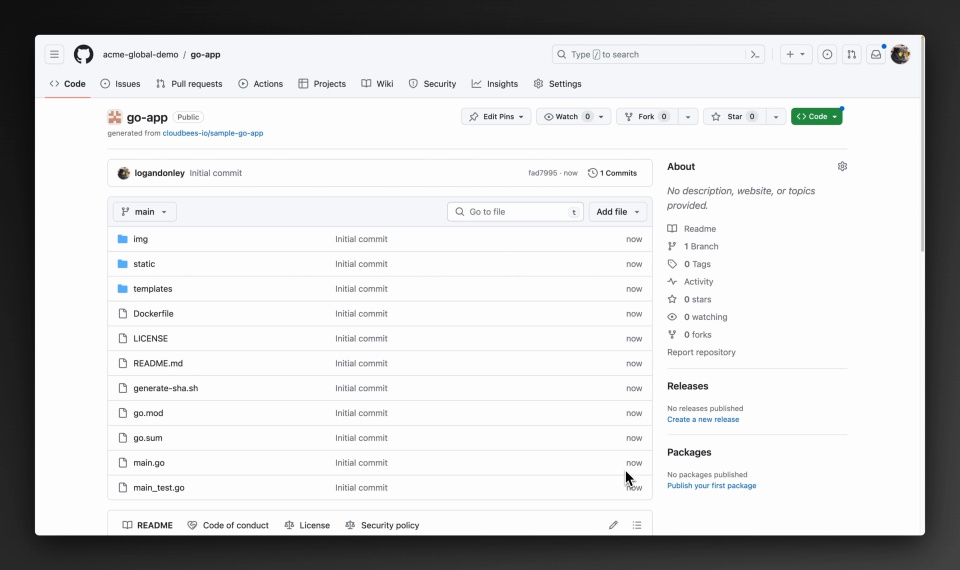This screenshot has height=570, width=960.
Task: Open the cloudbees-io/sample-go-app template link
Action: [x=213, y=133]
